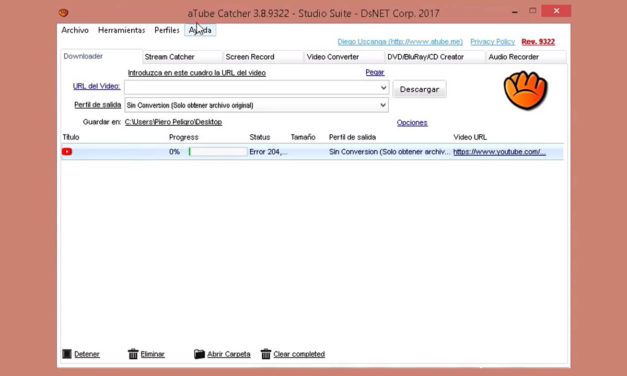
Task: Click the Guardar en desktop path link
Action: [x=173, y=122]
